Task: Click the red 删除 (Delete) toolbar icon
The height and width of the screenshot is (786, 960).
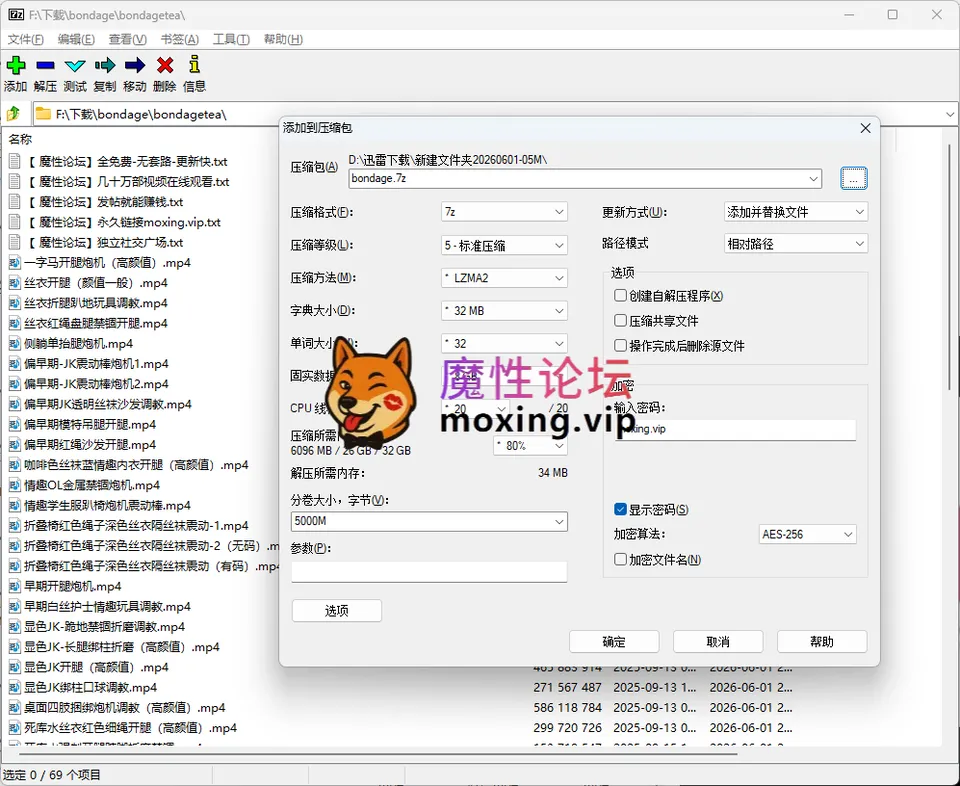Action: [165, 65]
